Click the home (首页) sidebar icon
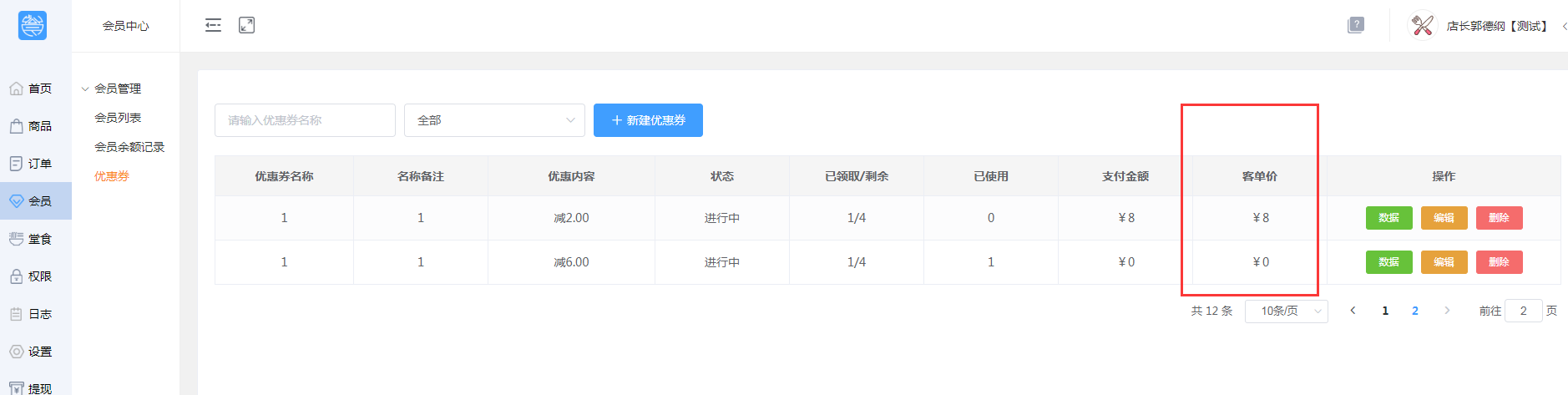 tap(17, 89)
